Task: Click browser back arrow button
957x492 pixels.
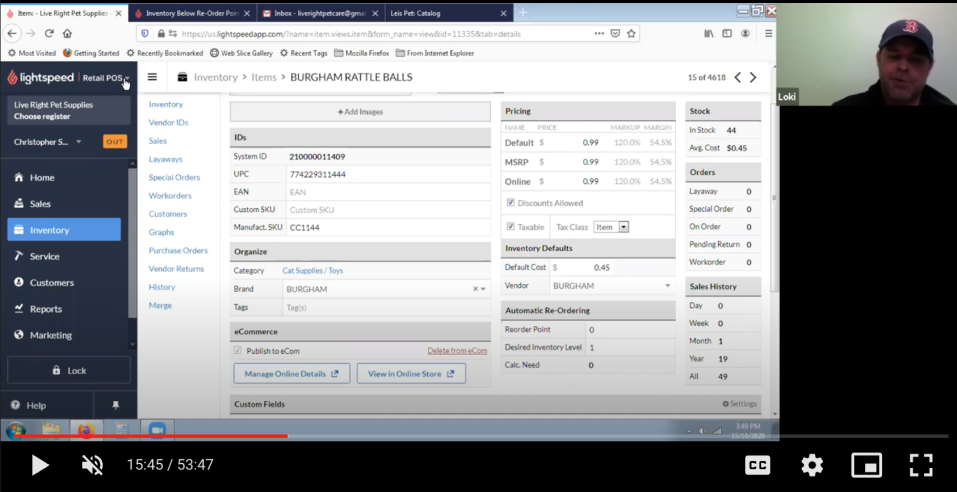Action: (12, 34)
